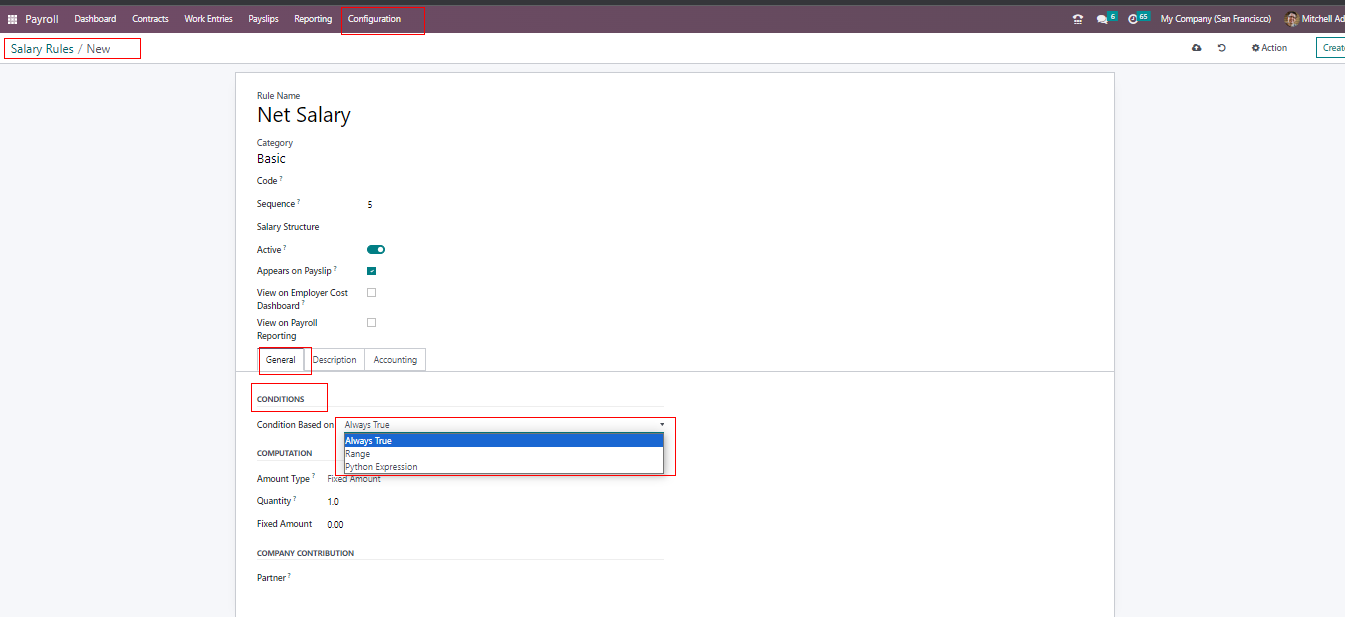
Task: Choose Range in the condition dropdown
Action: click(x=357, y=454)
